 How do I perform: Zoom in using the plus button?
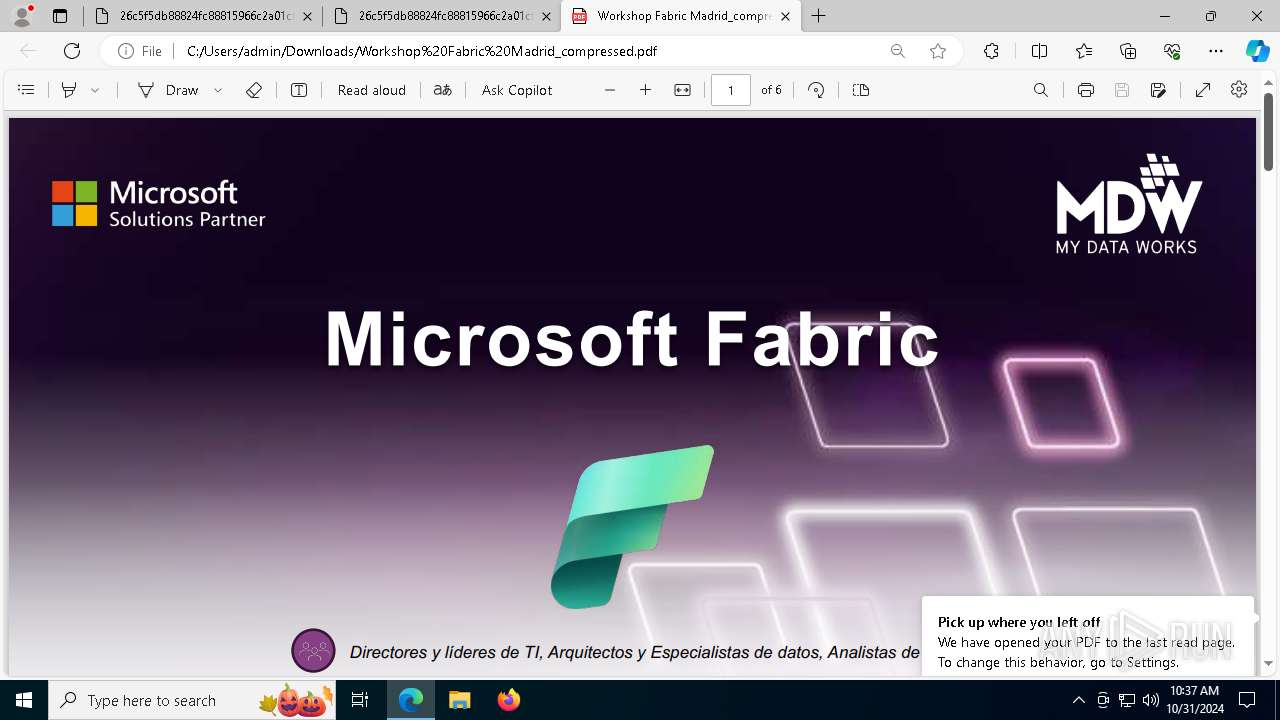(x=646, y=90)
